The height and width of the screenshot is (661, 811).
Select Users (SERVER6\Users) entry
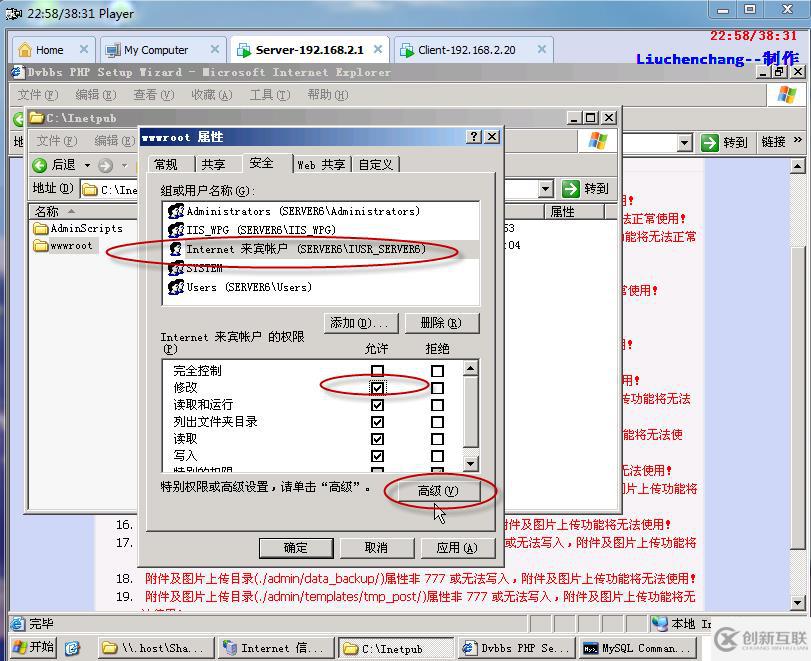(321, 287)
